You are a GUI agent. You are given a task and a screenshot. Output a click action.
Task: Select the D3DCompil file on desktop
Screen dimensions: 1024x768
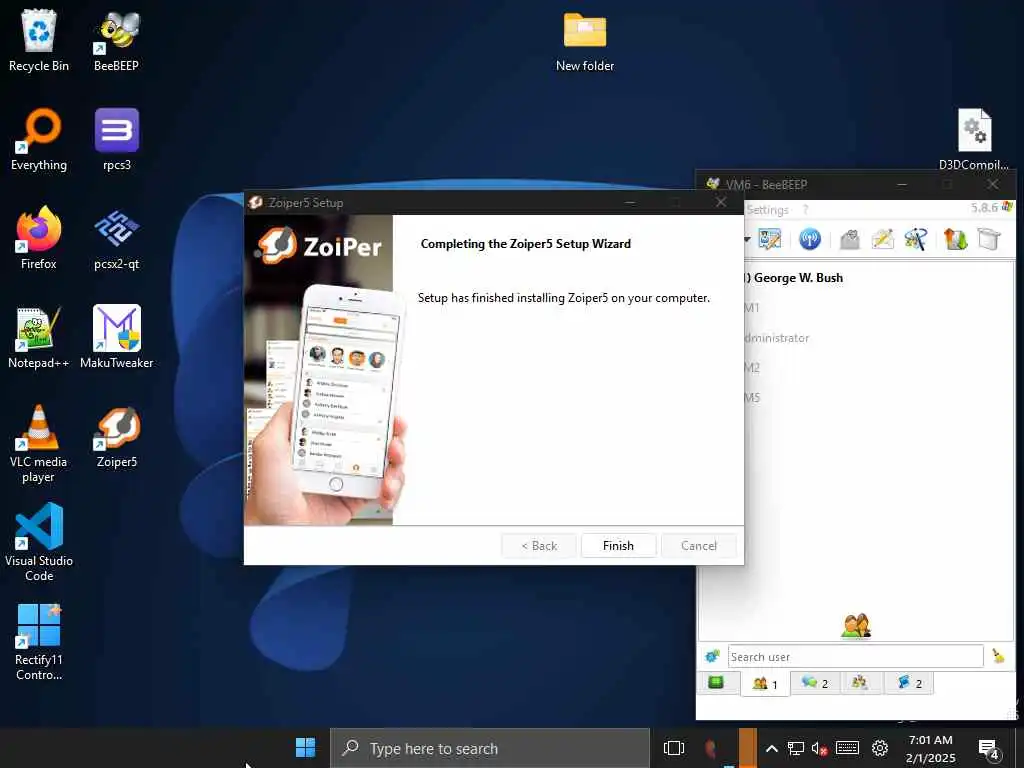[x=974, y=140]
